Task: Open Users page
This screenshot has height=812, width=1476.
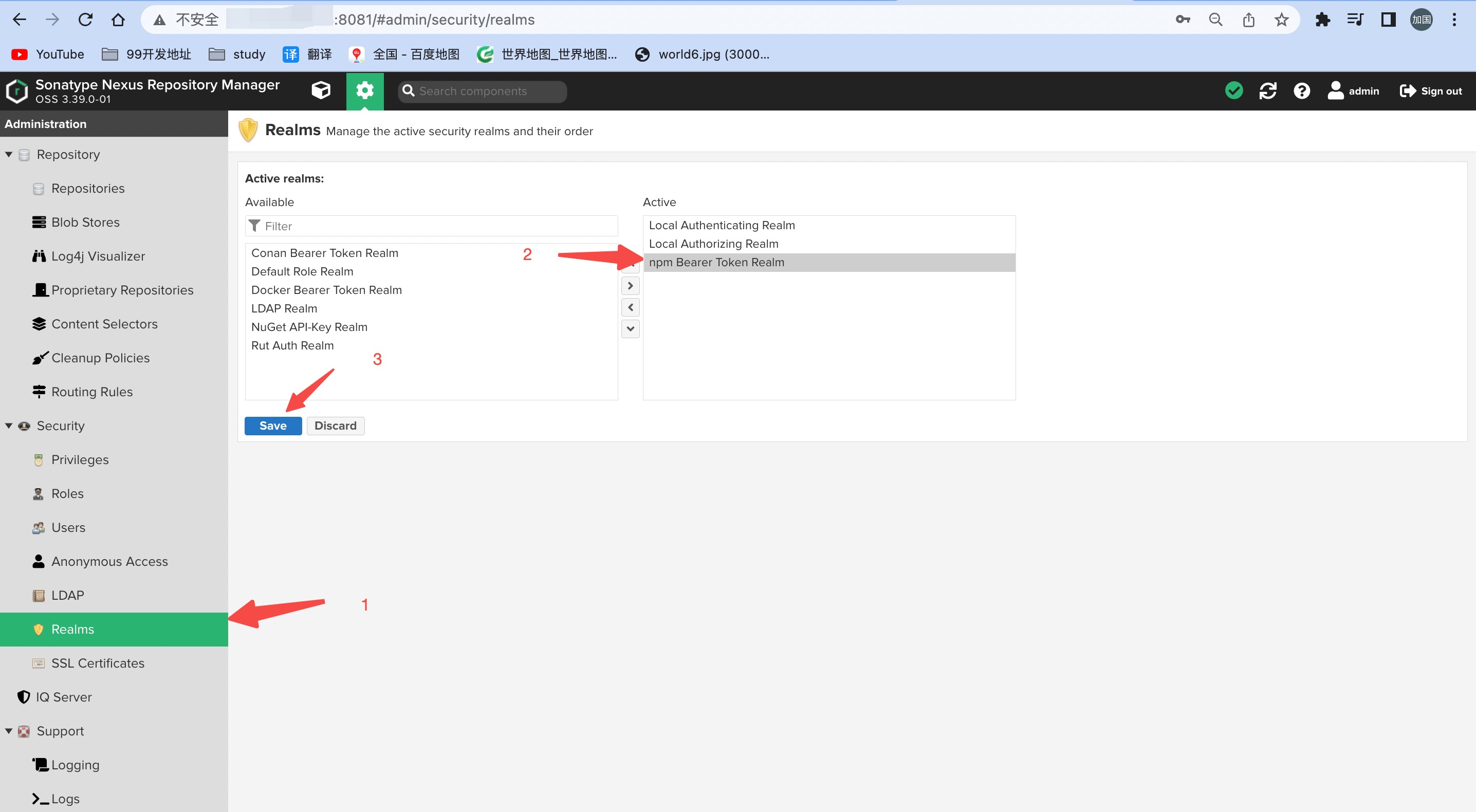Action: 114,527
